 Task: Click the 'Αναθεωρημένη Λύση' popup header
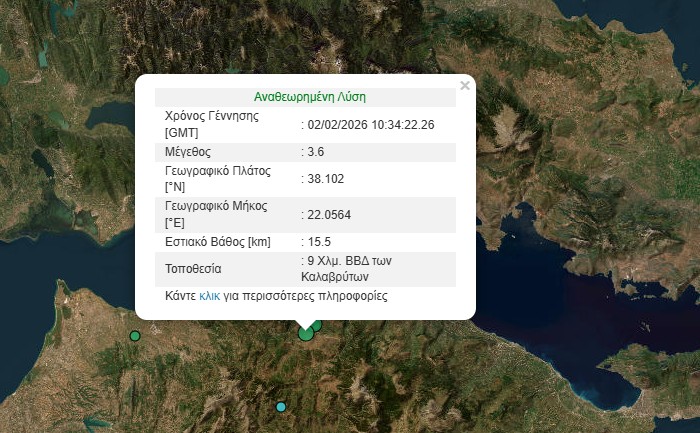pos(310,97)
